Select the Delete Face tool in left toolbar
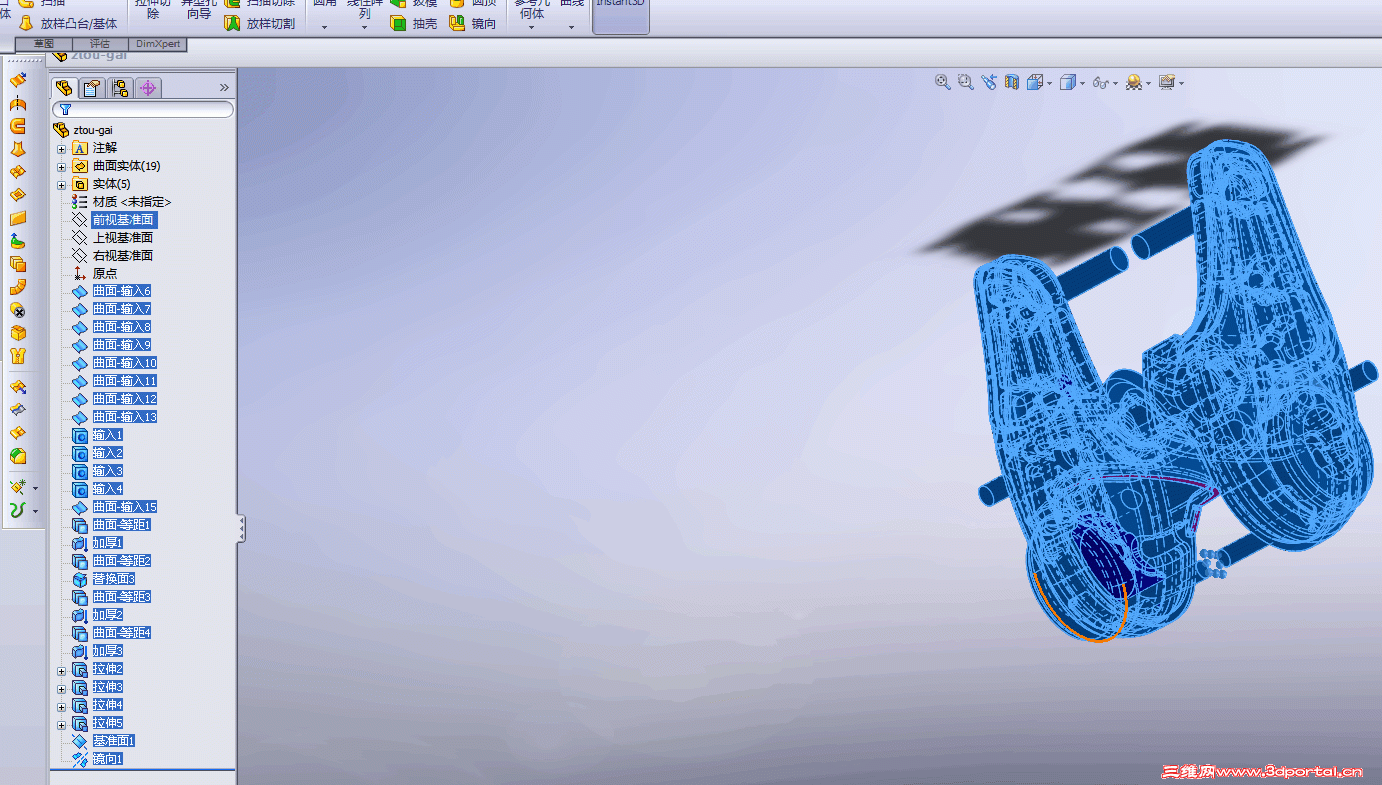Image resolution: width=1382 pixels, height=785 pixels. (x=17, y=310)
